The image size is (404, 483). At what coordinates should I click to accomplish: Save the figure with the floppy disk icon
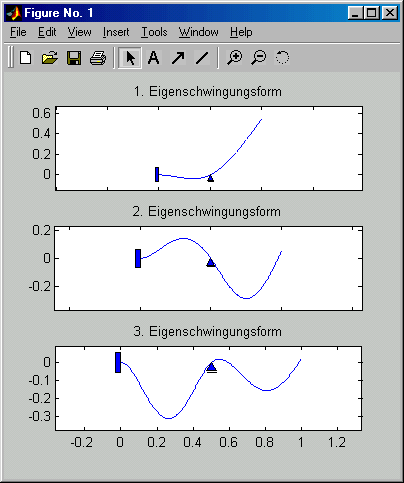coord(74,58)
